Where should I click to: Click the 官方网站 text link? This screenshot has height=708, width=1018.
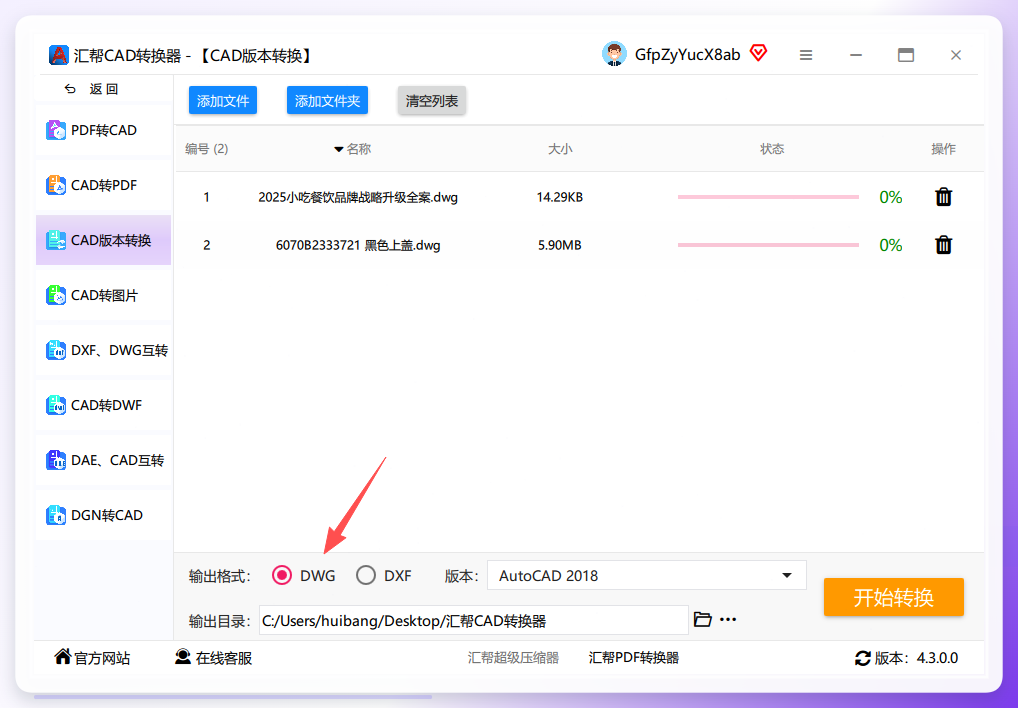coord(102,658)
